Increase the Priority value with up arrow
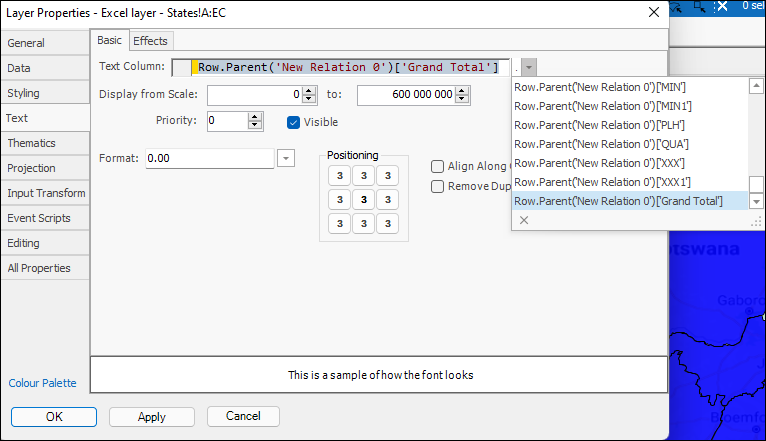Screen dimensions: 766x441 [255, 117]
